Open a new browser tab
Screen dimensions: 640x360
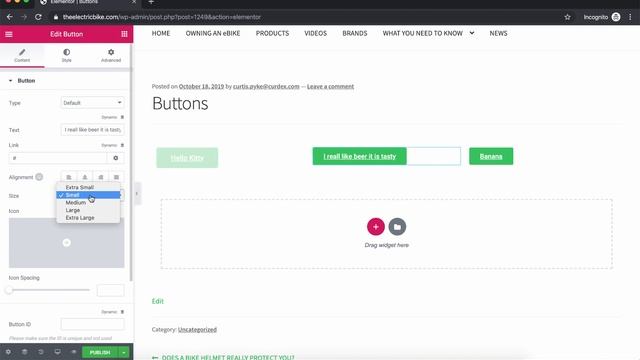tap(151, 2)
